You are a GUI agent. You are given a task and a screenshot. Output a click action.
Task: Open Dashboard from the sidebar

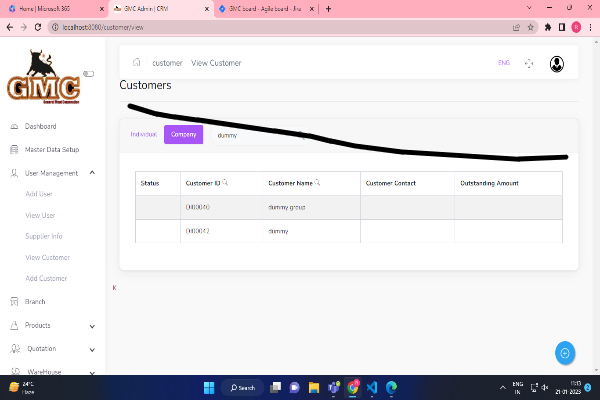(x=40, y=127)
